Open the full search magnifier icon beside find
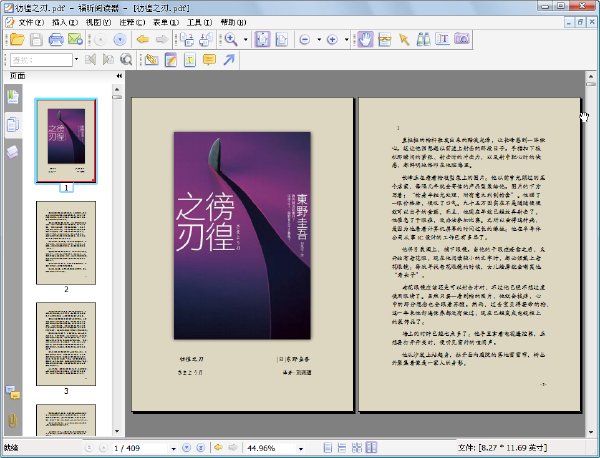Viewport: 600px width, 458px height. (x=126, y=60)
